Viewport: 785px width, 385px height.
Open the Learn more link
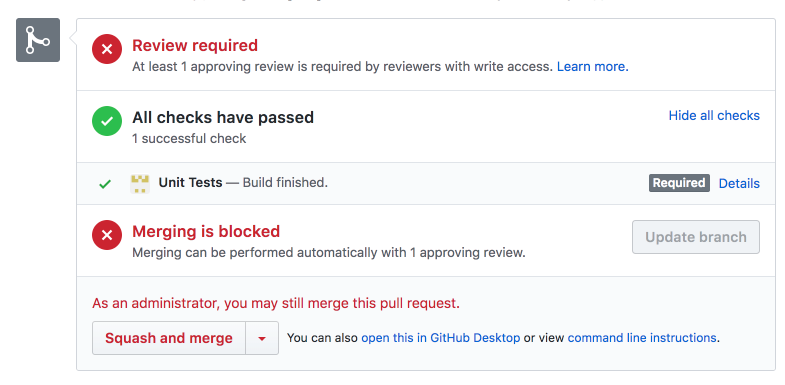click(593, 67)
